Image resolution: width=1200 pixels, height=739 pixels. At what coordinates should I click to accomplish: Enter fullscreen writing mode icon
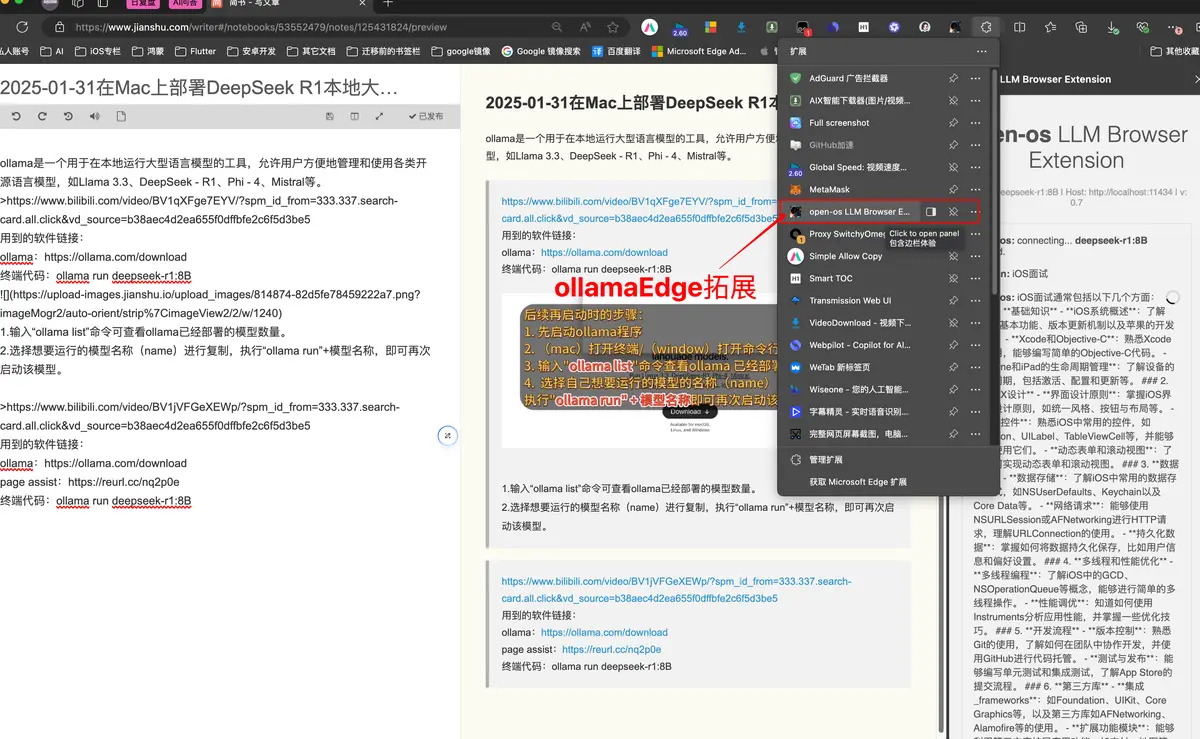(379, 116)
